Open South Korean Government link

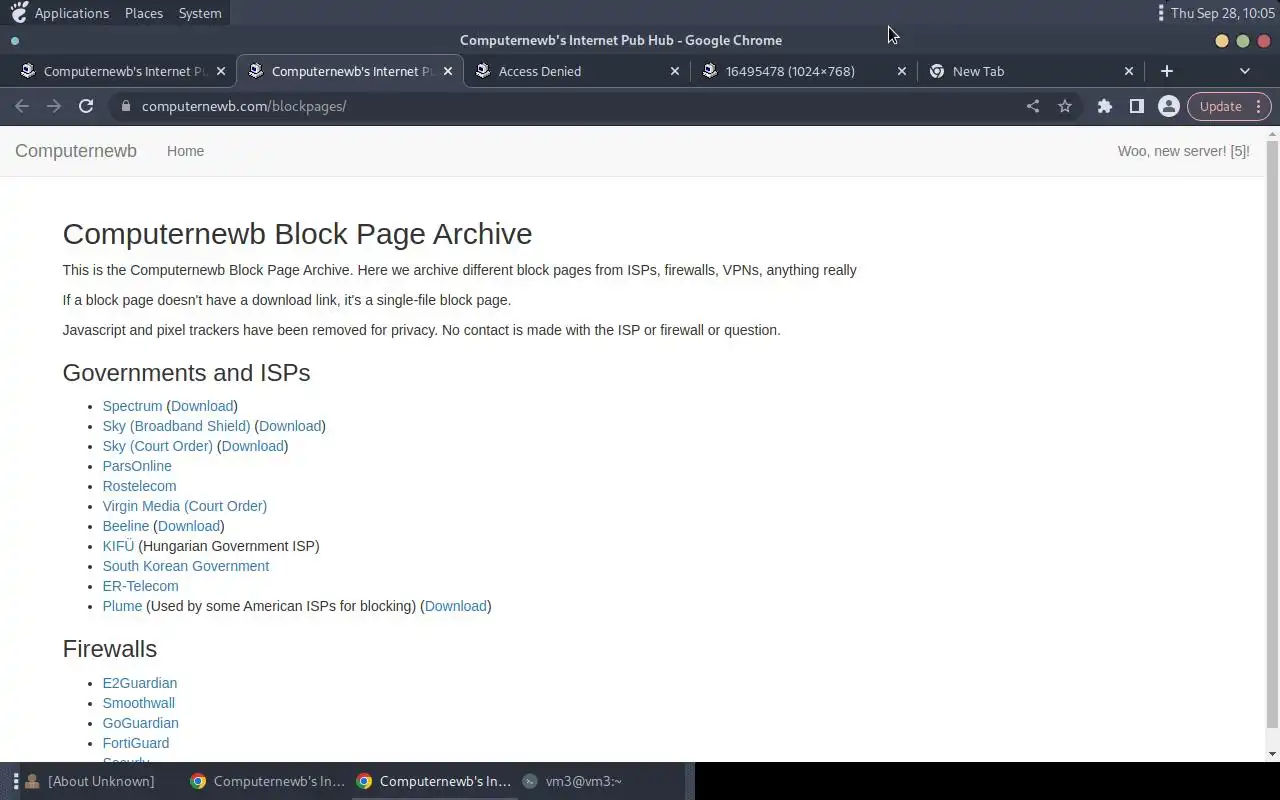[x=185, y=566]
